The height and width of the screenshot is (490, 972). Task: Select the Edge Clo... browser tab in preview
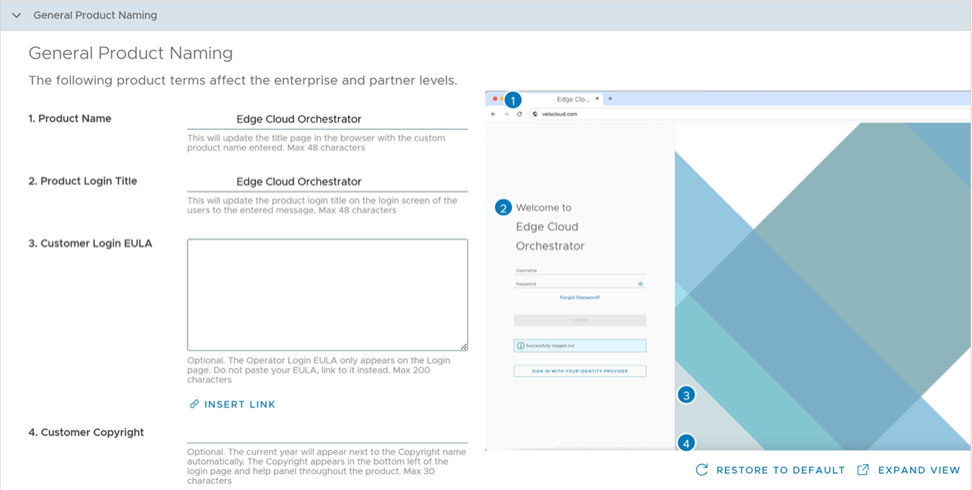point(572,99)
